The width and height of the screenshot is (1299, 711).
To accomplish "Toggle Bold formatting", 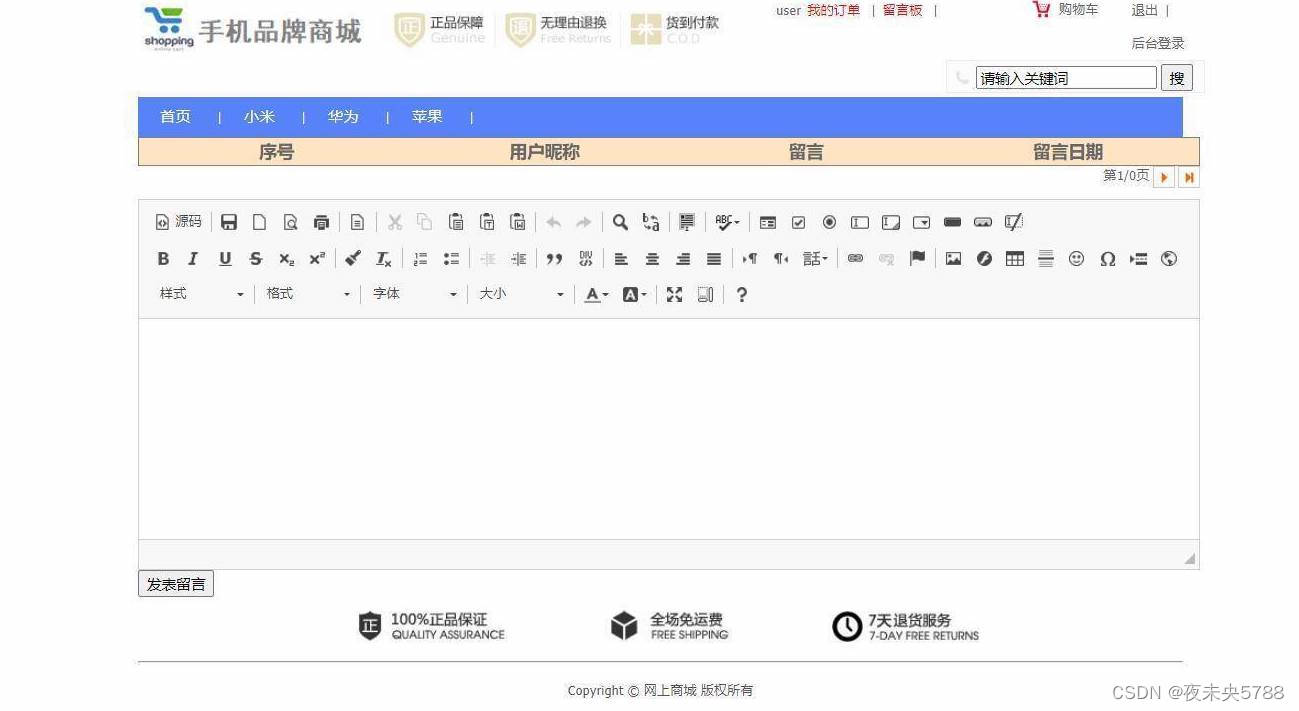I will tap(163, 259).
